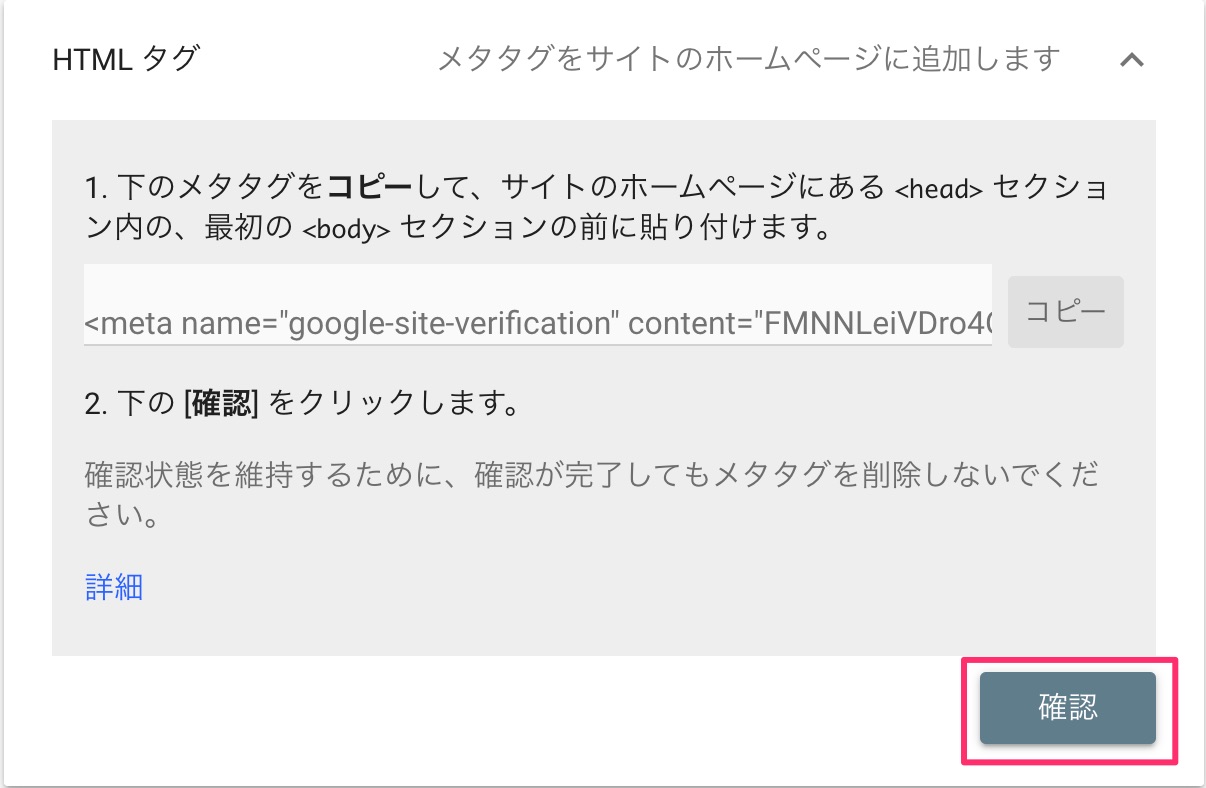This screenshot has height=788, width=1206.
Task: Click the word content= in the meta tag
Action: coord(690,324)
